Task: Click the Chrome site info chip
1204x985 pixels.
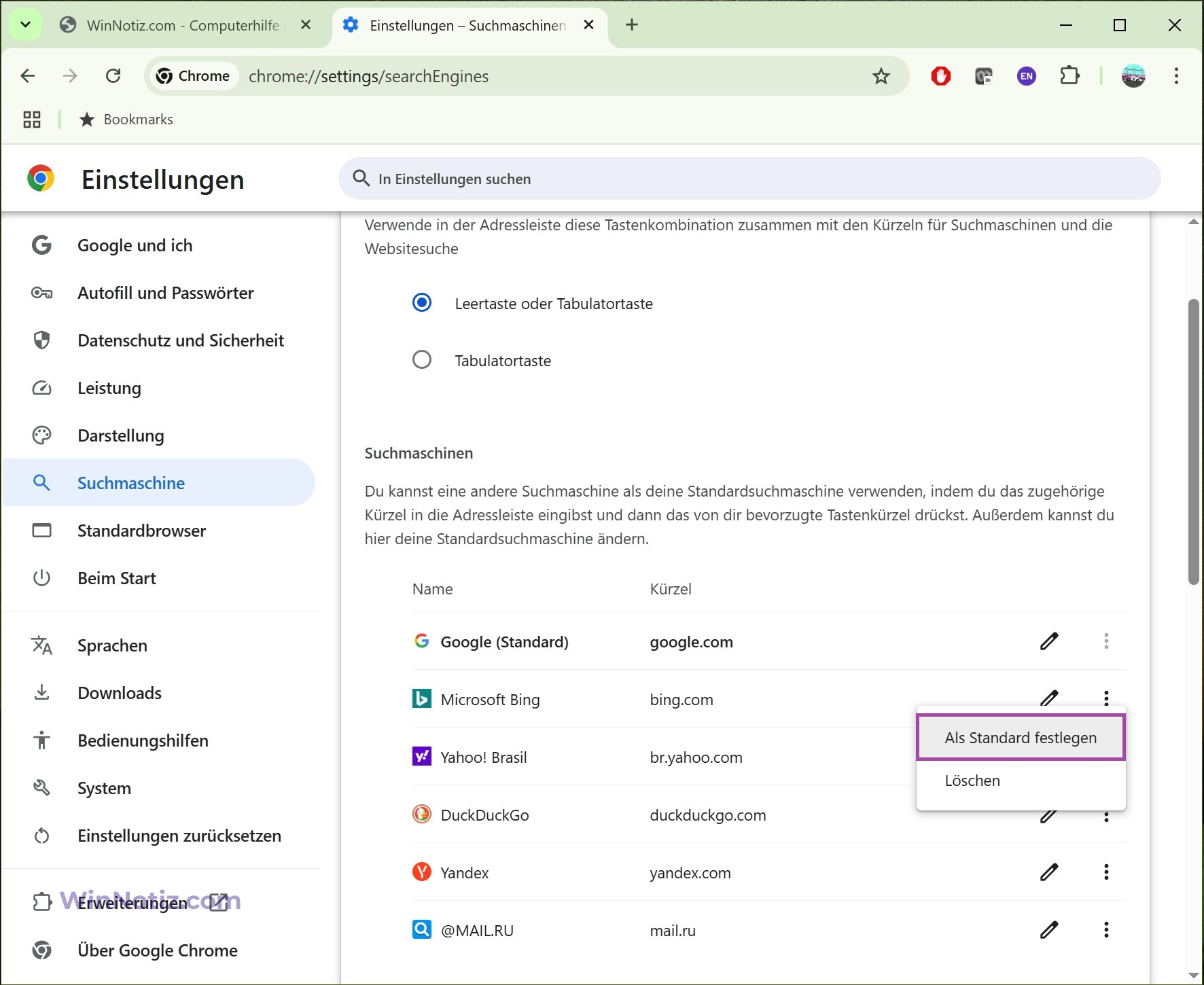Action: point(194,76)
